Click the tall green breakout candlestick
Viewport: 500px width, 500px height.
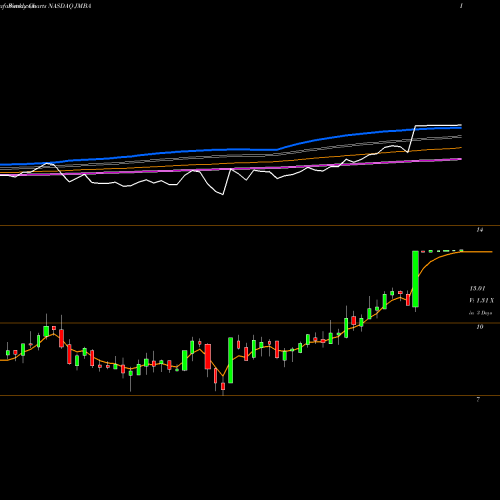[x=415, y=279]
